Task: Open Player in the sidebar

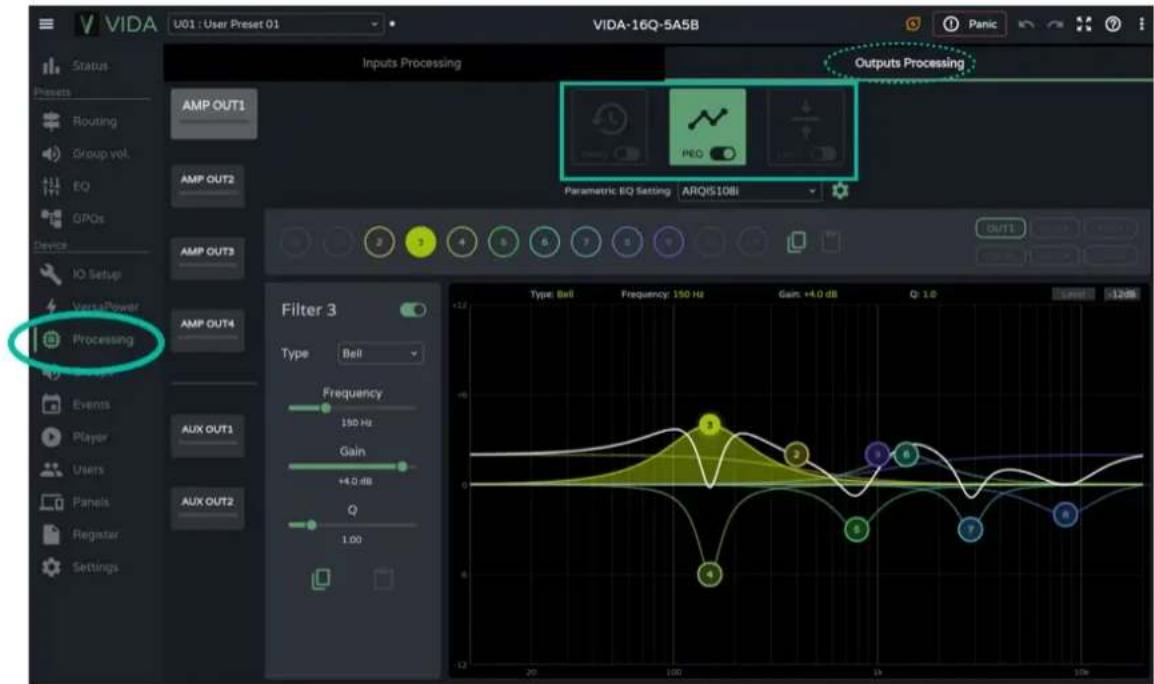Action: (74, 437)
